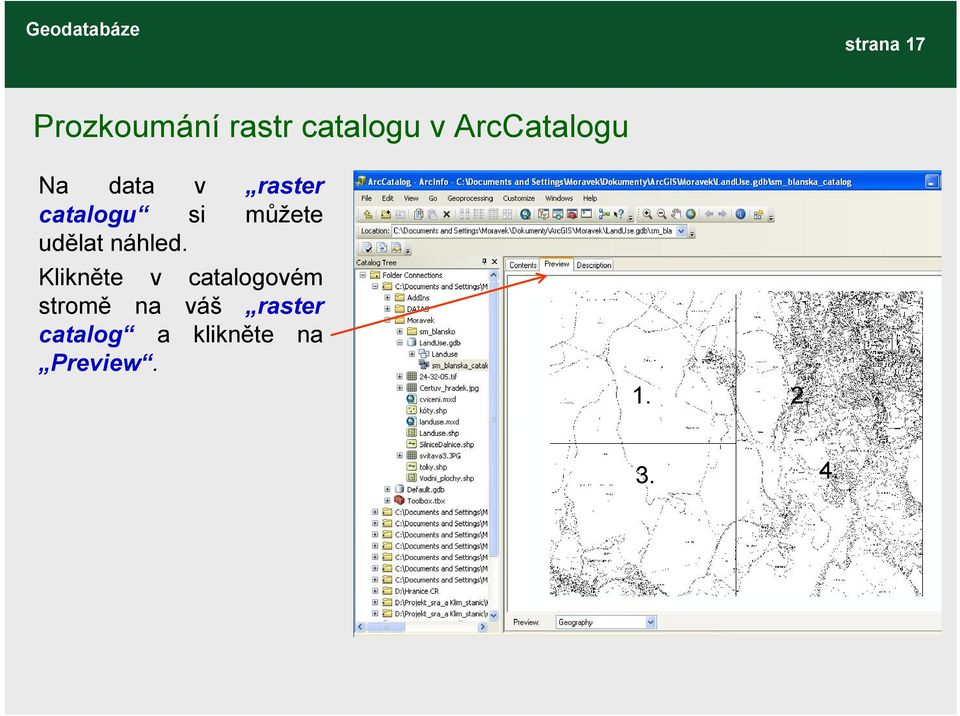Go back to previous extent arrow
The image size is (960, 716).
coord(709,214)
